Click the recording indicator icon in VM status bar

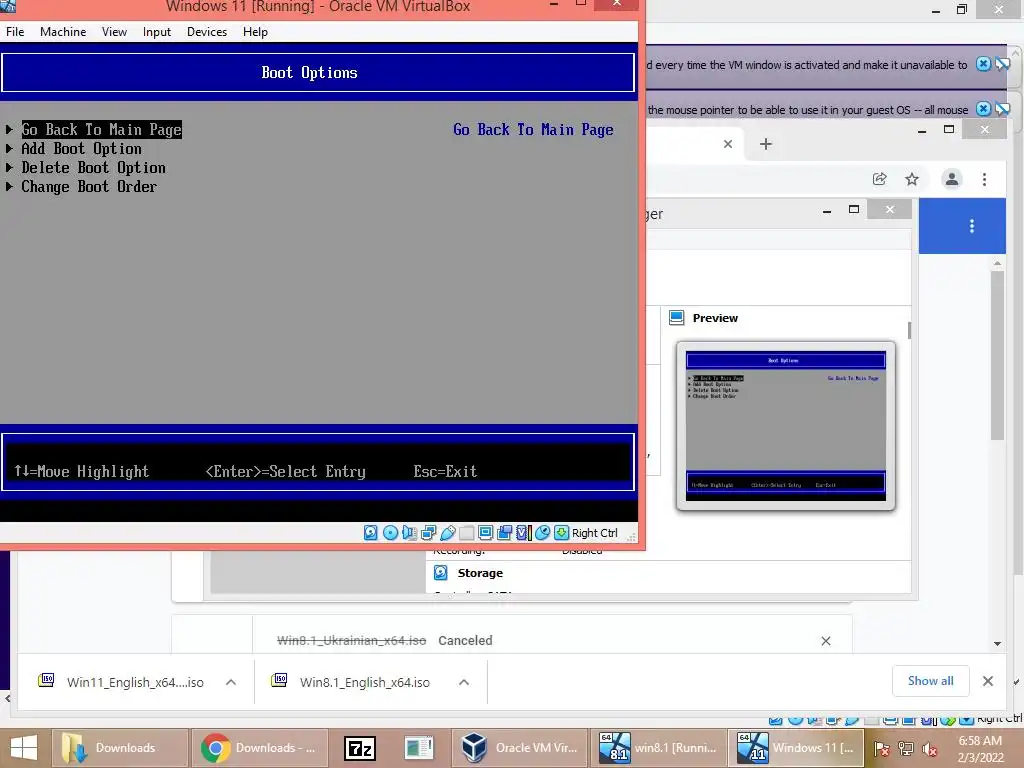(504, 533)
